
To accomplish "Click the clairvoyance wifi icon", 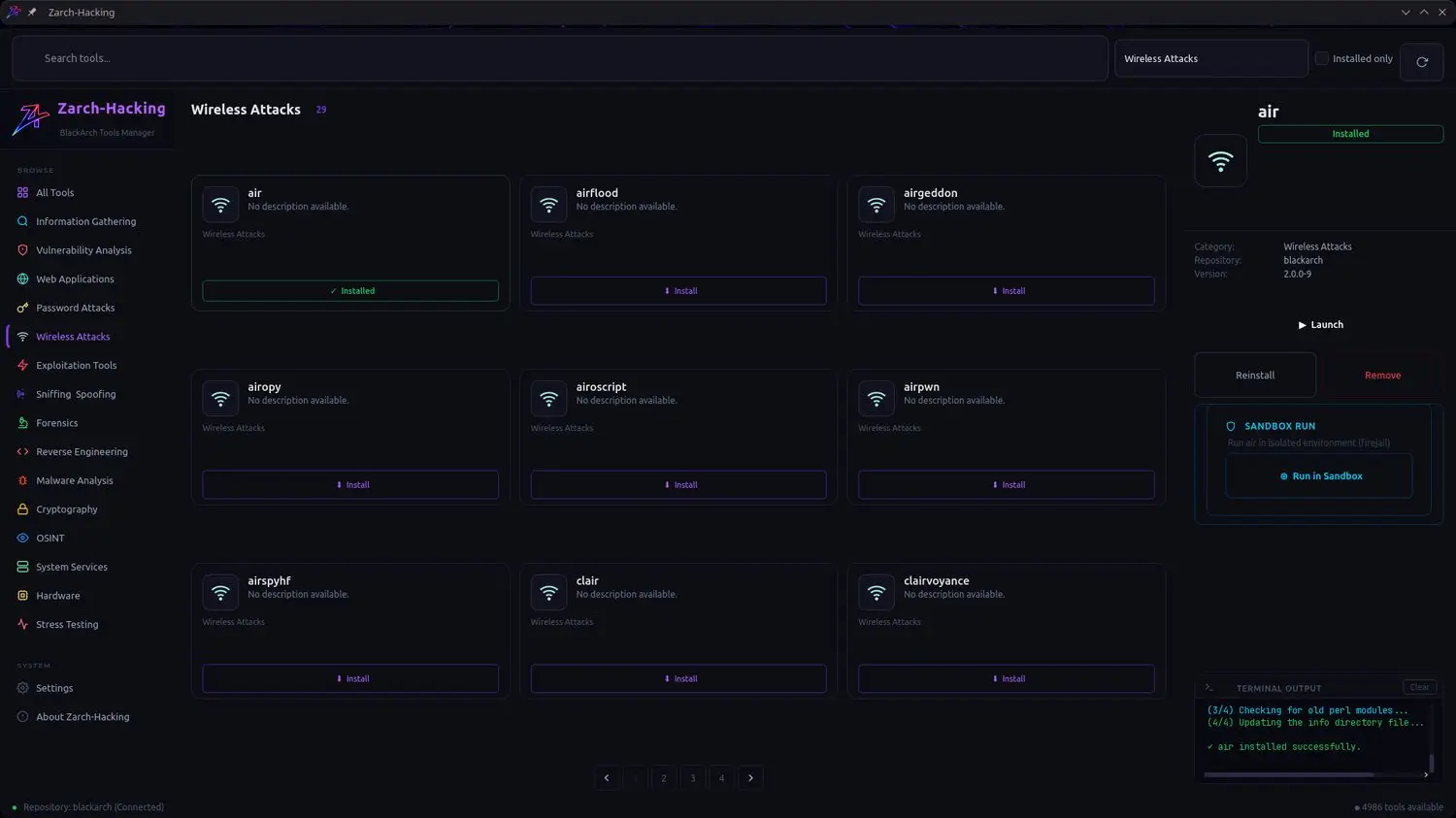I will click(x=877, y=593).
